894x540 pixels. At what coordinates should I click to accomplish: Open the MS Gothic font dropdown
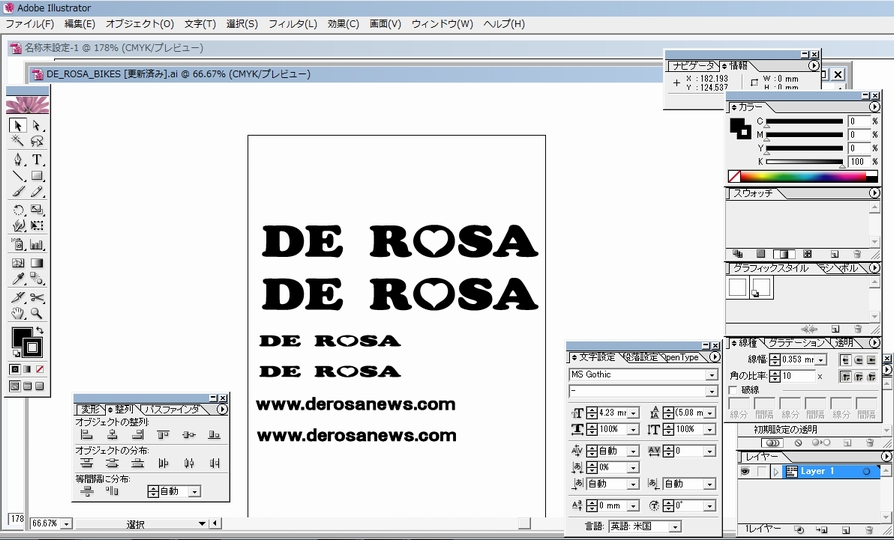(x=711, y=375)
